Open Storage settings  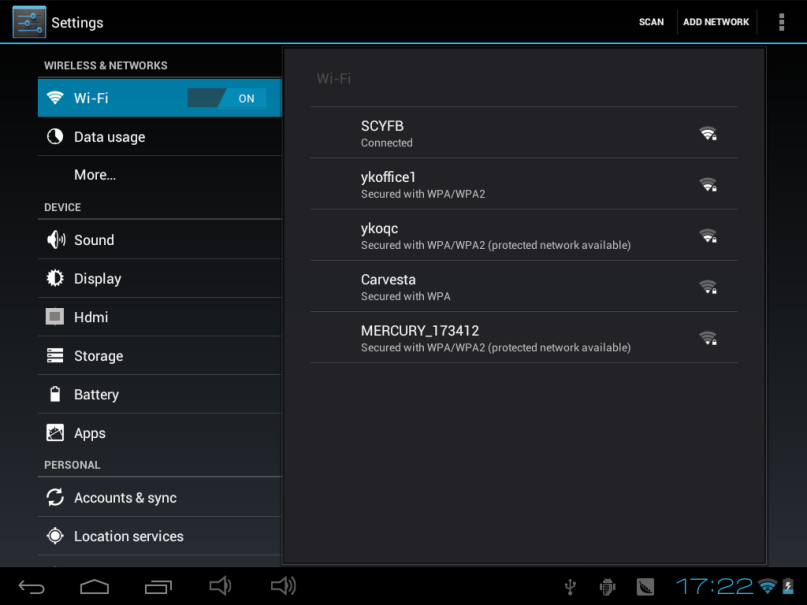point(160,355)
